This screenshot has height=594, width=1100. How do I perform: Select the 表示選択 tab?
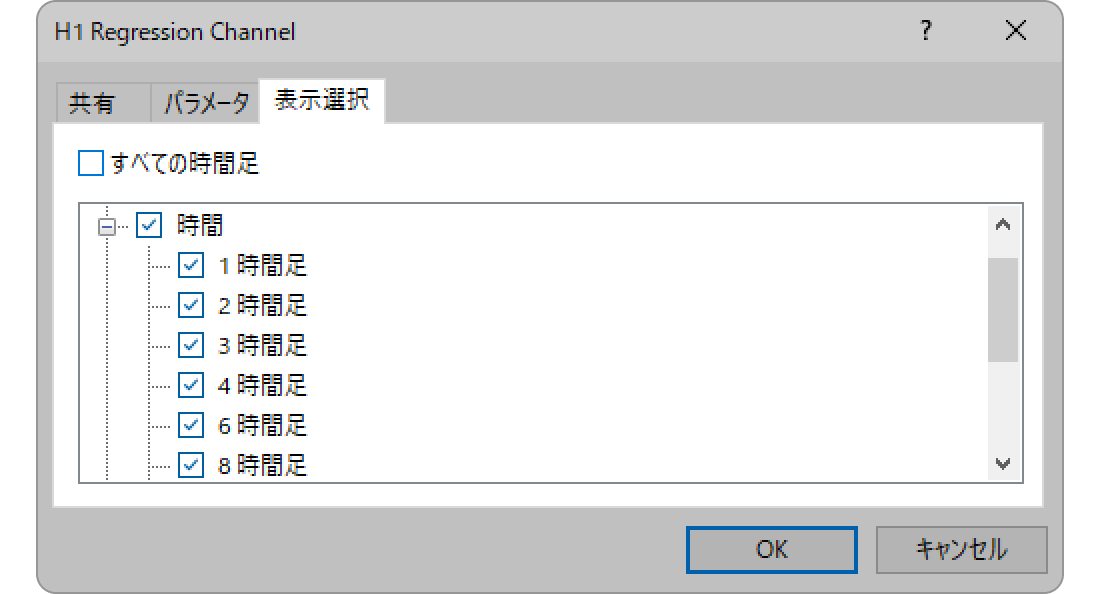[322, 100]
